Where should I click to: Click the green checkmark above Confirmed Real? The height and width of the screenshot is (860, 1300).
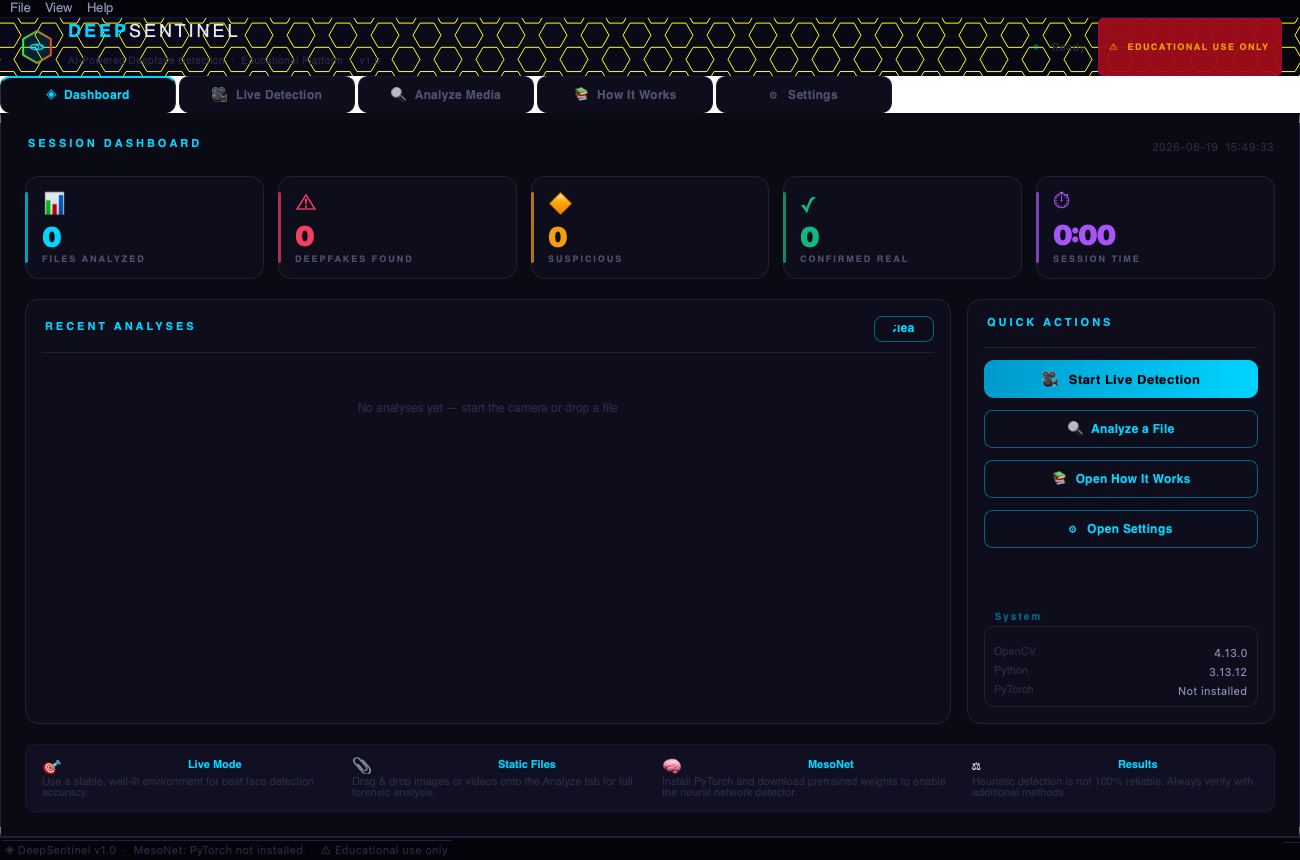tap(809, 205)
